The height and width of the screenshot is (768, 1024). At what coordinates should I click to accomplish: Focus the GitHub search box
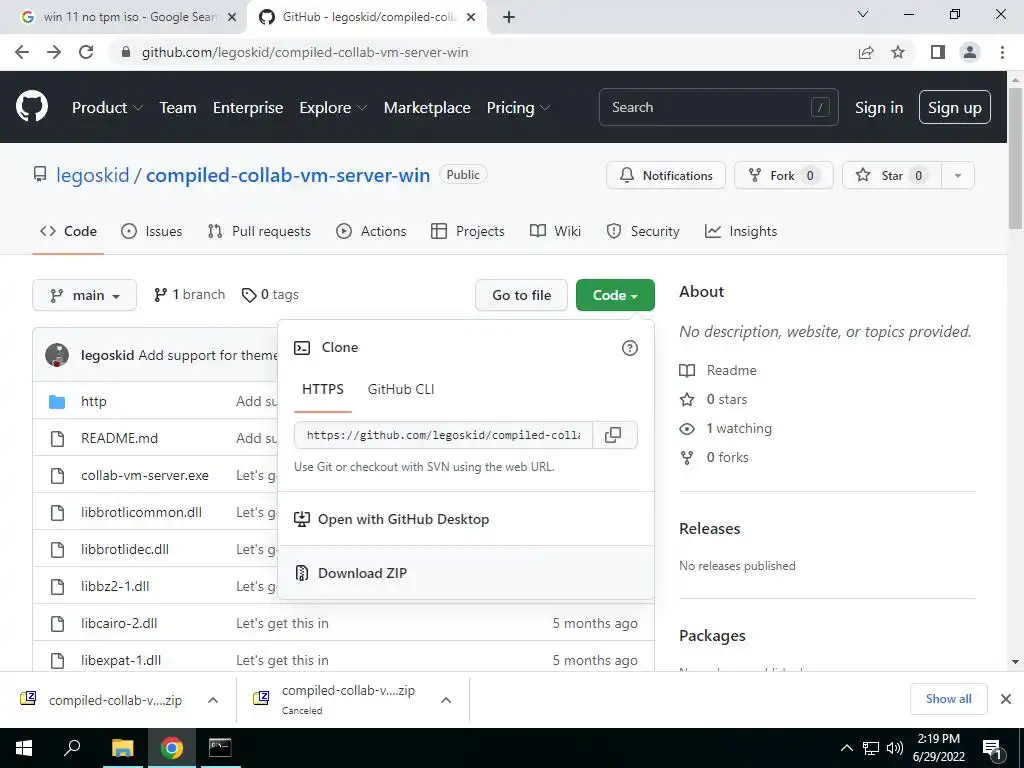click(718, 107)
